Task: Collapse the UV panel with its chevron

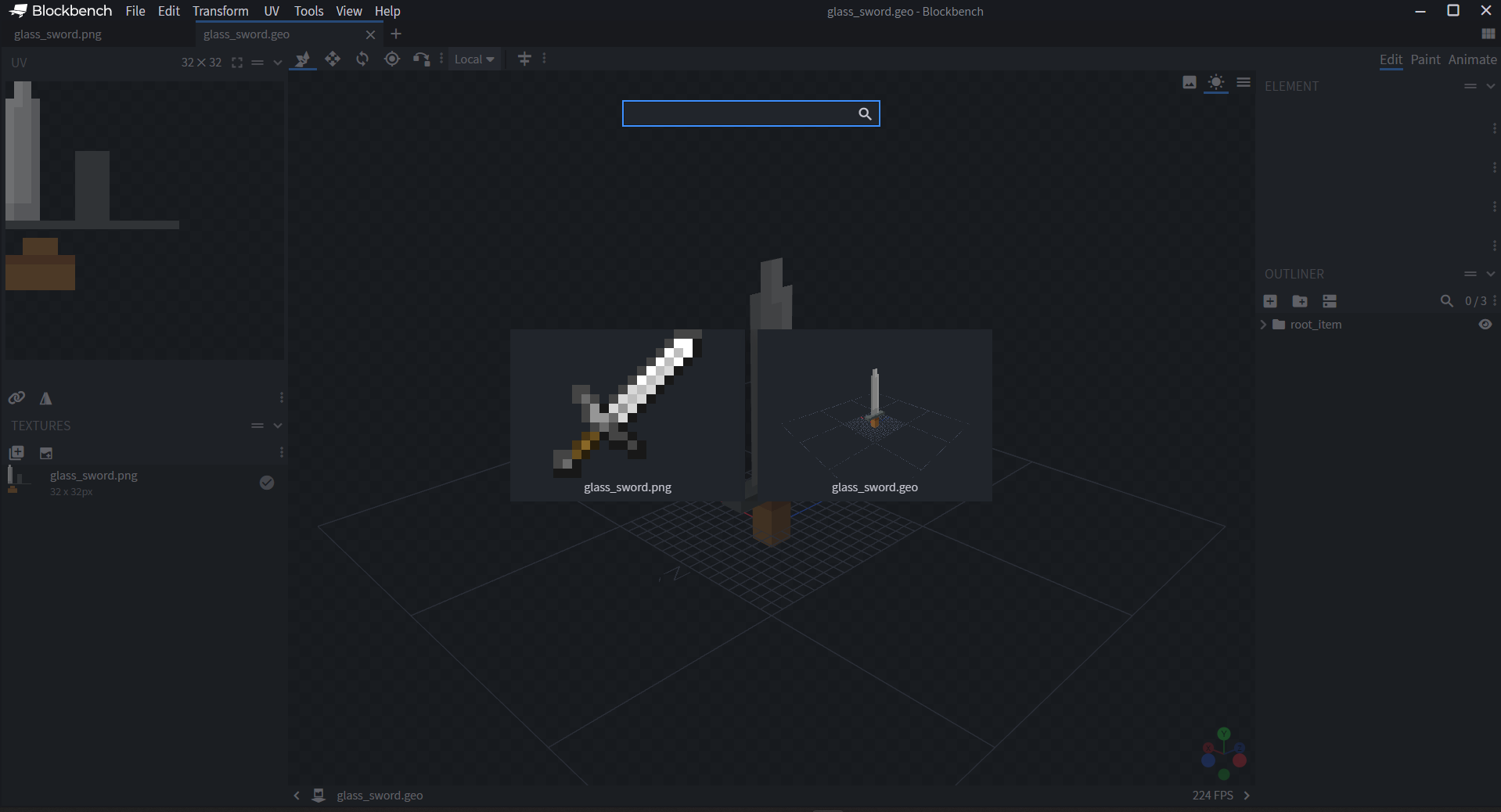Action: pyautogui.click(x=278, y=63)
